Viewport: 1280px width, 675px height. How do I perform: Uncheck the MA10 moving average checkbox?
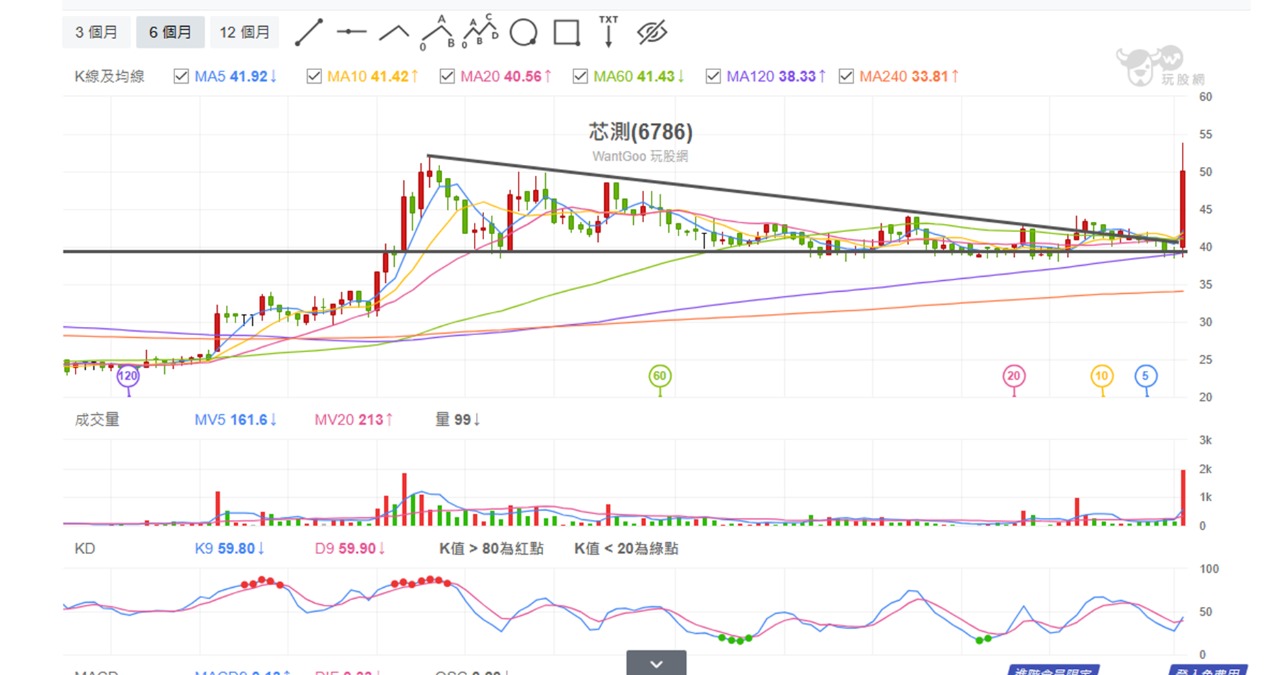click(314, 76)
